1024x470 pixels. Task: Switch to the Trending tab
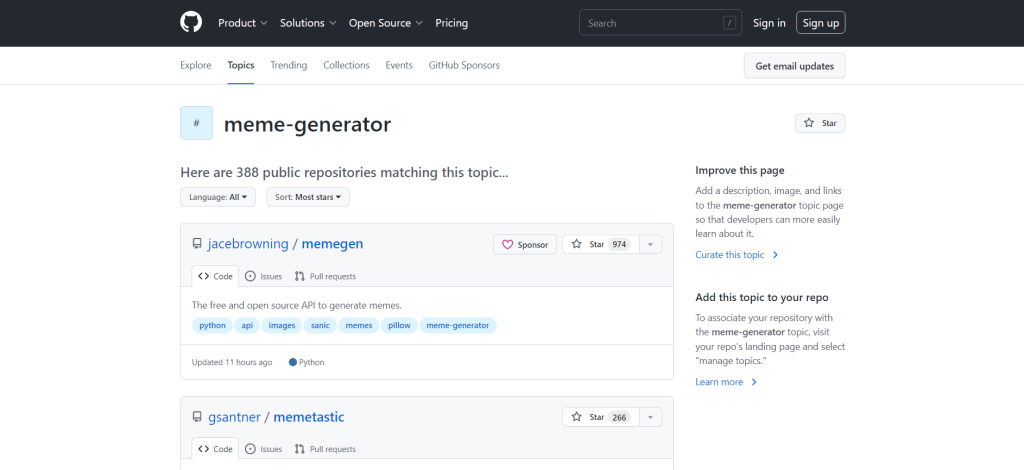pyautogui.click(x=289, y=65)
